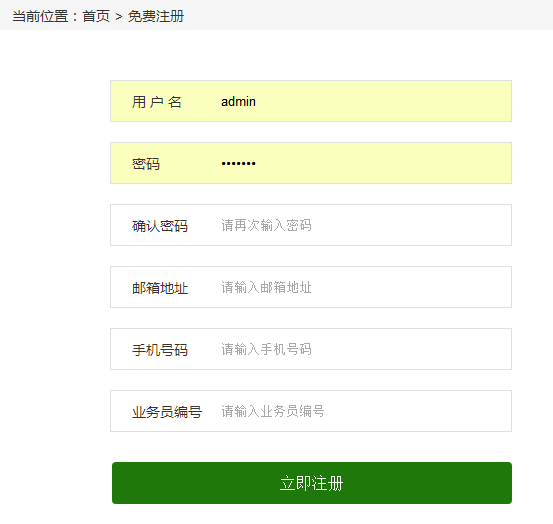This screenshot has height=524, width=553.
Task: Click the 业务员编号 field label
Action: coord(167,412)
